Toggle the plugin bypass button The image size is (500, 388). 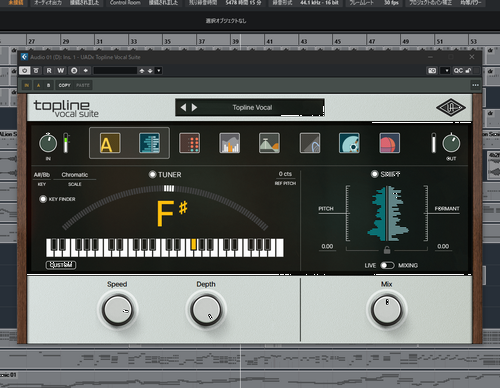click(36, 71)
